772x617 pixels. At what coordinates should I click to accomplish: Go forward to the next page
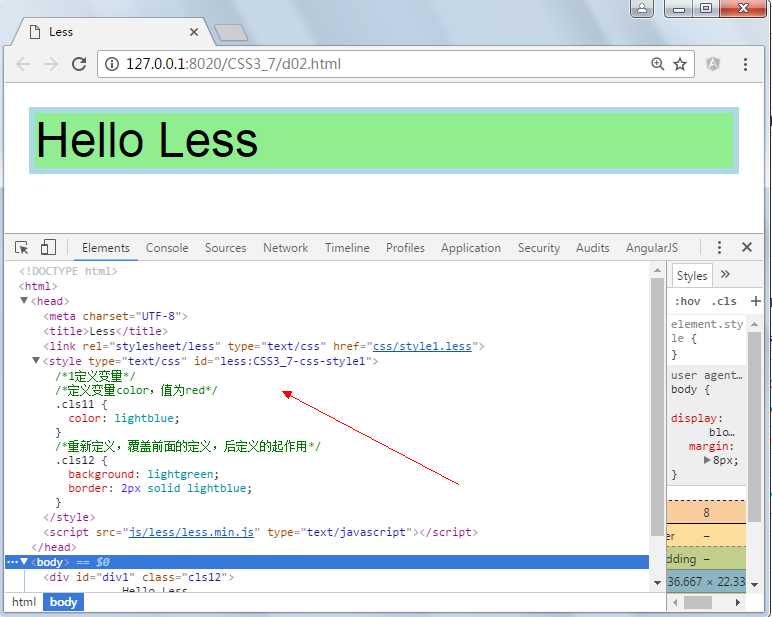coord(51,64)
